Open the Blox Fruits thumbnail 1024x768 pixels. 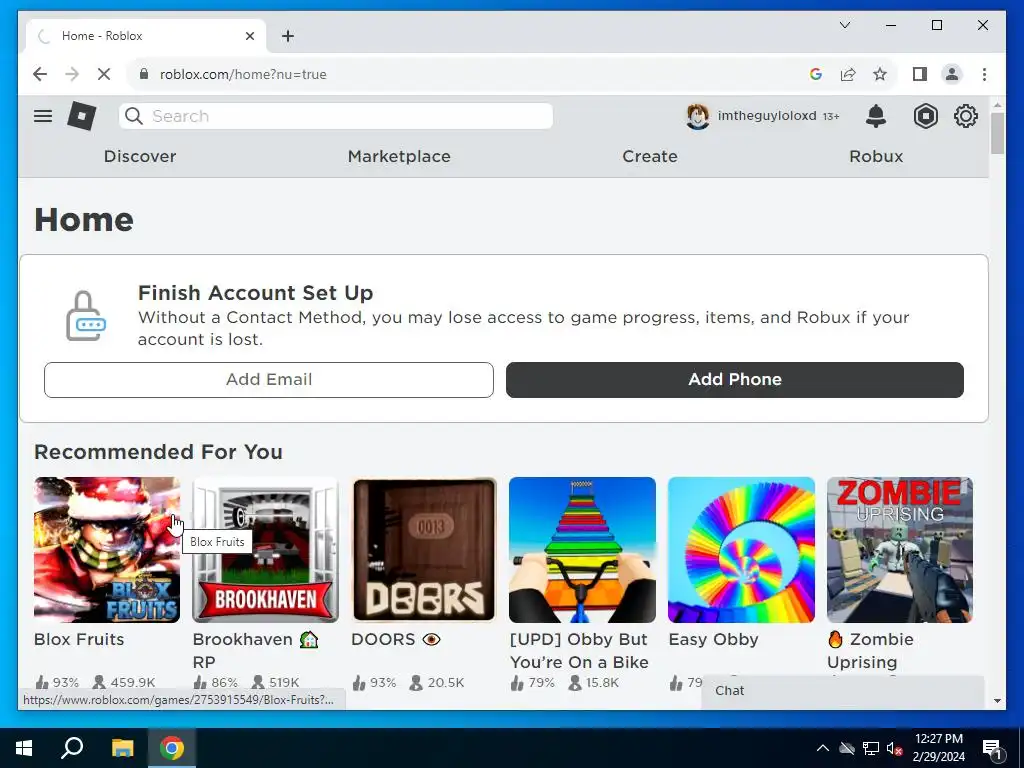(107, 550)
